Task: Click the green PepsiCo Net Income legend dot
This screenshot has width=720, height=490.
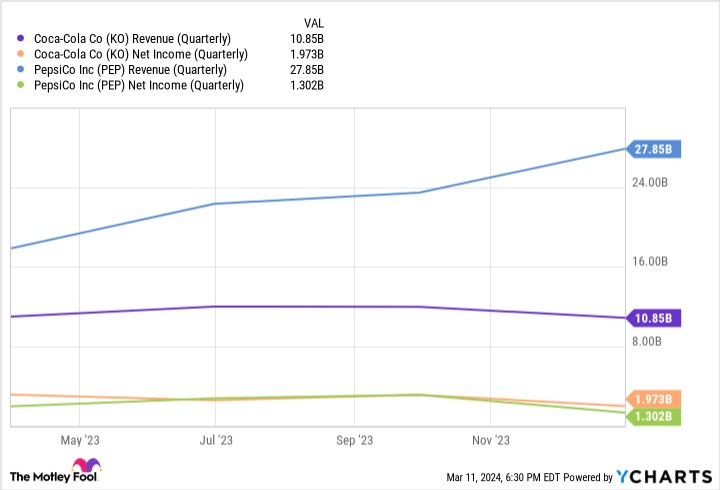Action: pyautogui.click(x=22, y=86)
